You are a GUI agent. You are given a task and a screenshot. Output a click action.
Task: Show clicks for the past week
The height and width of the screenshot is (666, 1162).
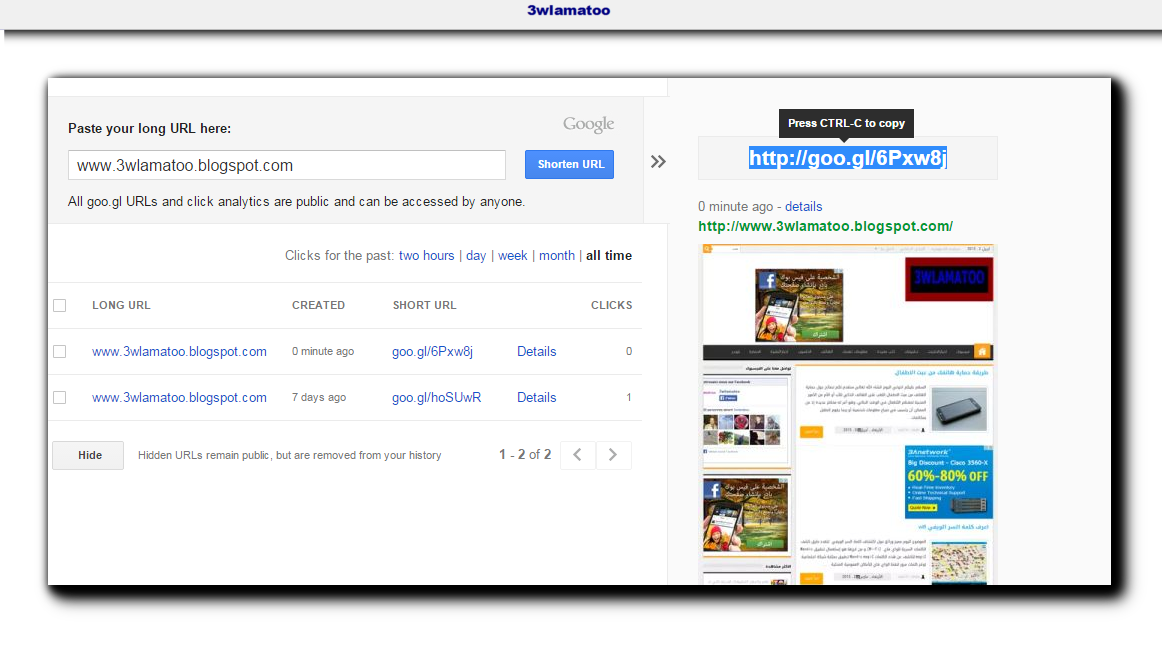pos(513,256)
